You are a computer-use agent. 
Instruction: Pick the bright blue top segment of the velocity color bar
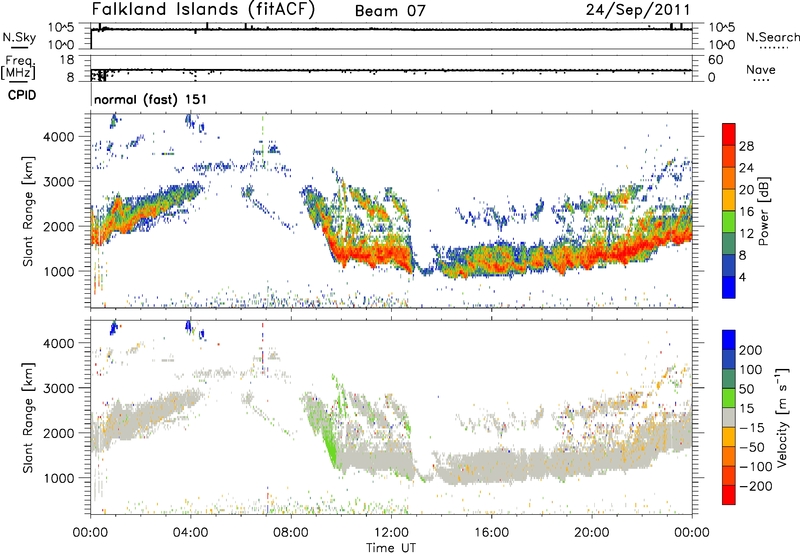pyautogui.click(x=729, y=340)
